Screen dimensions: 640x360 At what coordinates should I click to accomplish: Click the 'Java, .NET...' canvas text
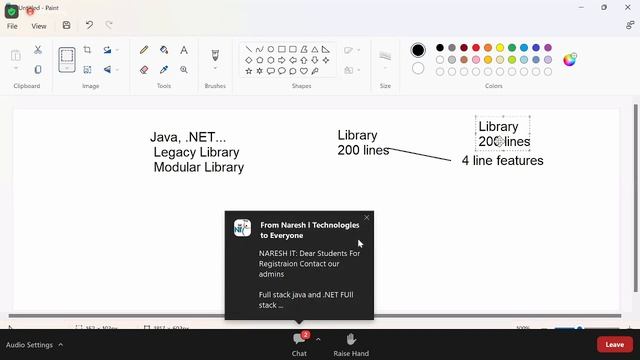pyautogui.click(x=188, y=137)
